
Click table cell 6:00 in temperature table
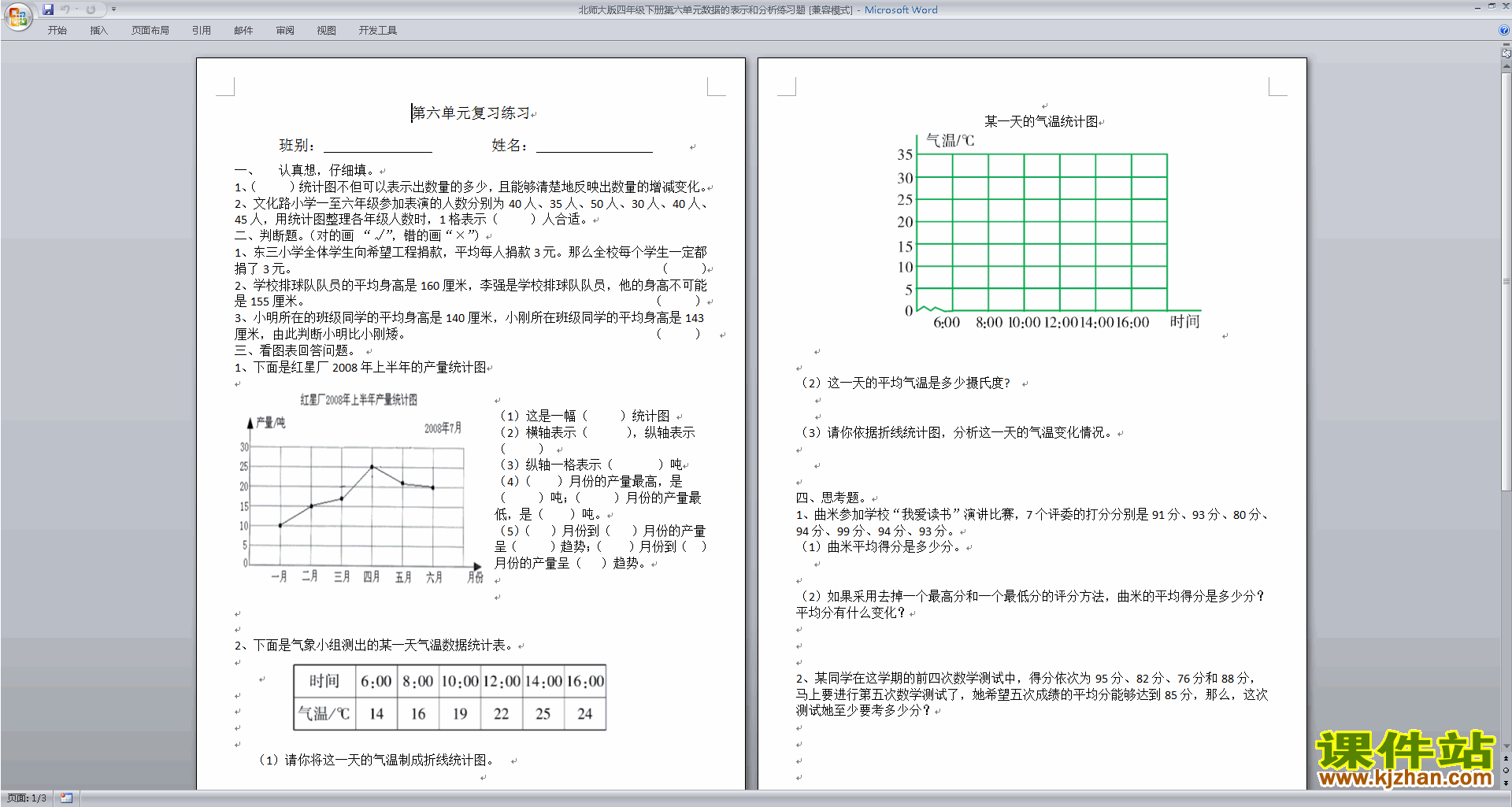[376, 681]
